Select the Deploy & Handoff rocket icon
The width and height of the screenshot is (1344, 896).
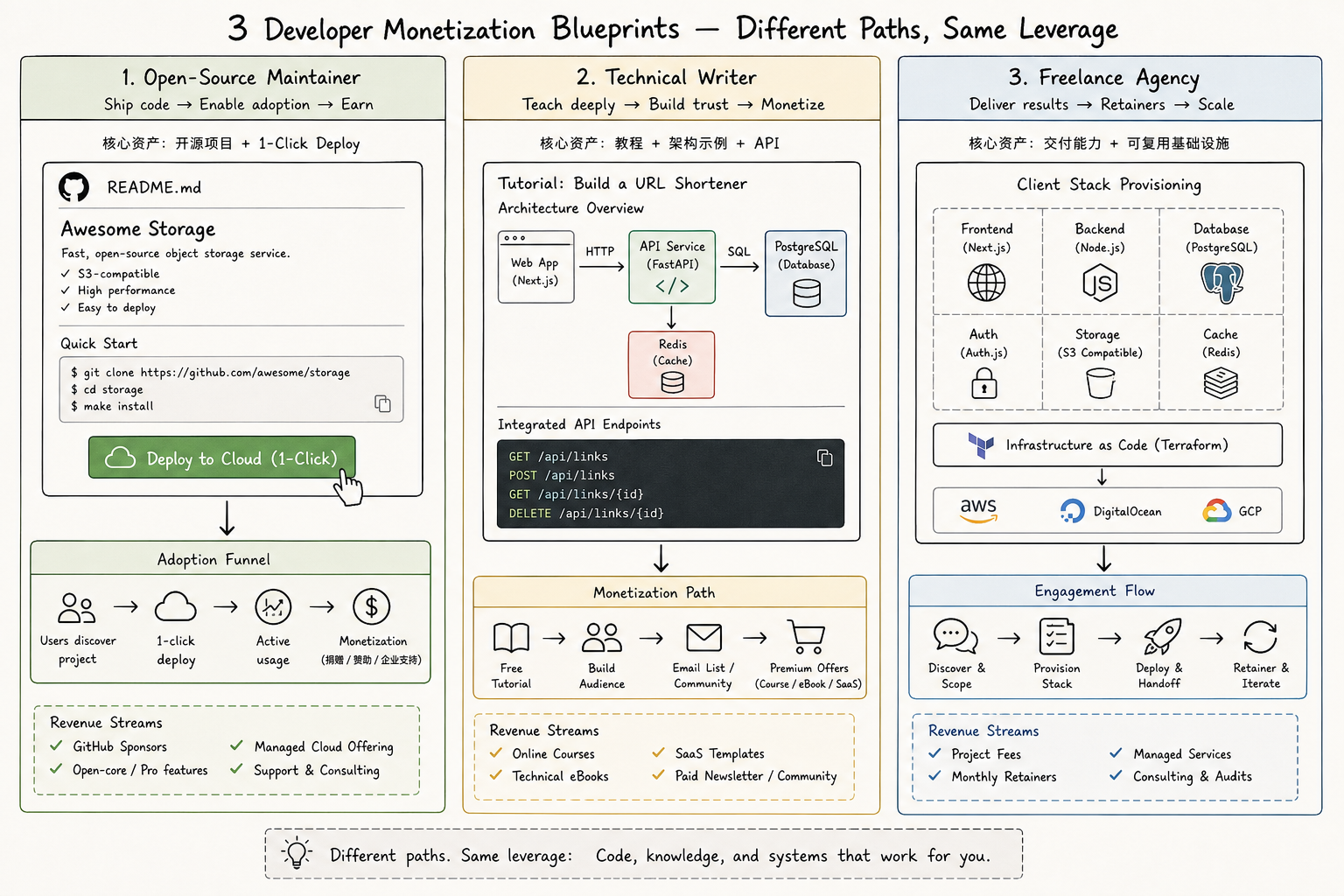coord(1162,636)
